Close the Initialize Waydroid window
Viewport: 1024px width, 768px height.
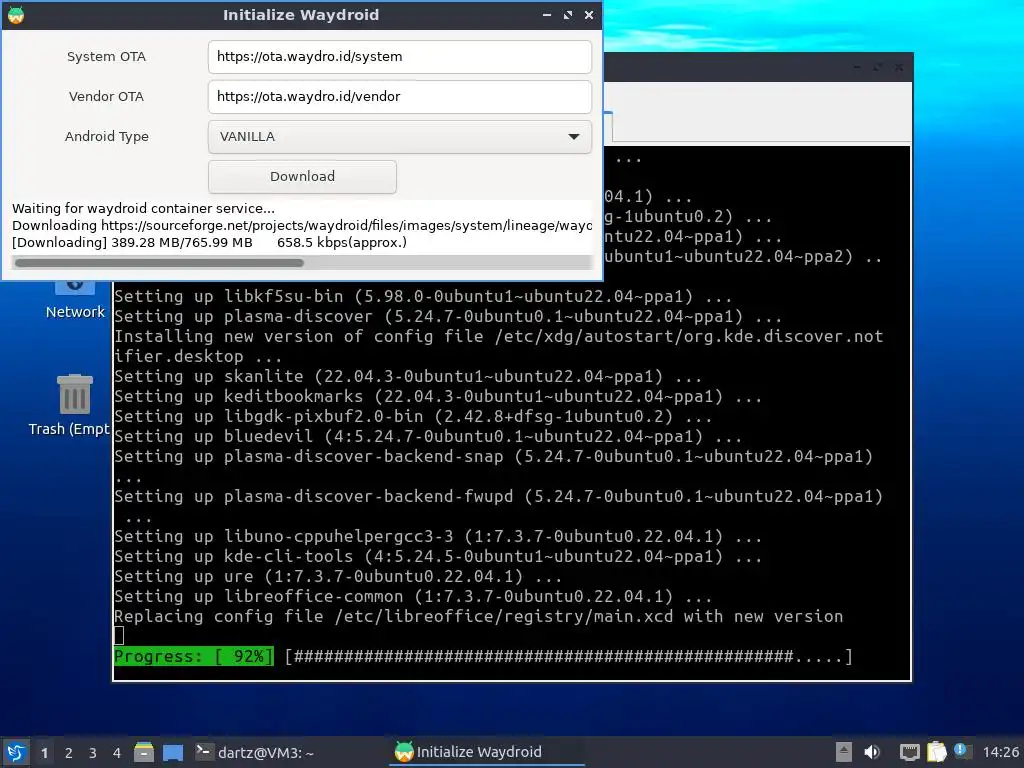point(588,14)
